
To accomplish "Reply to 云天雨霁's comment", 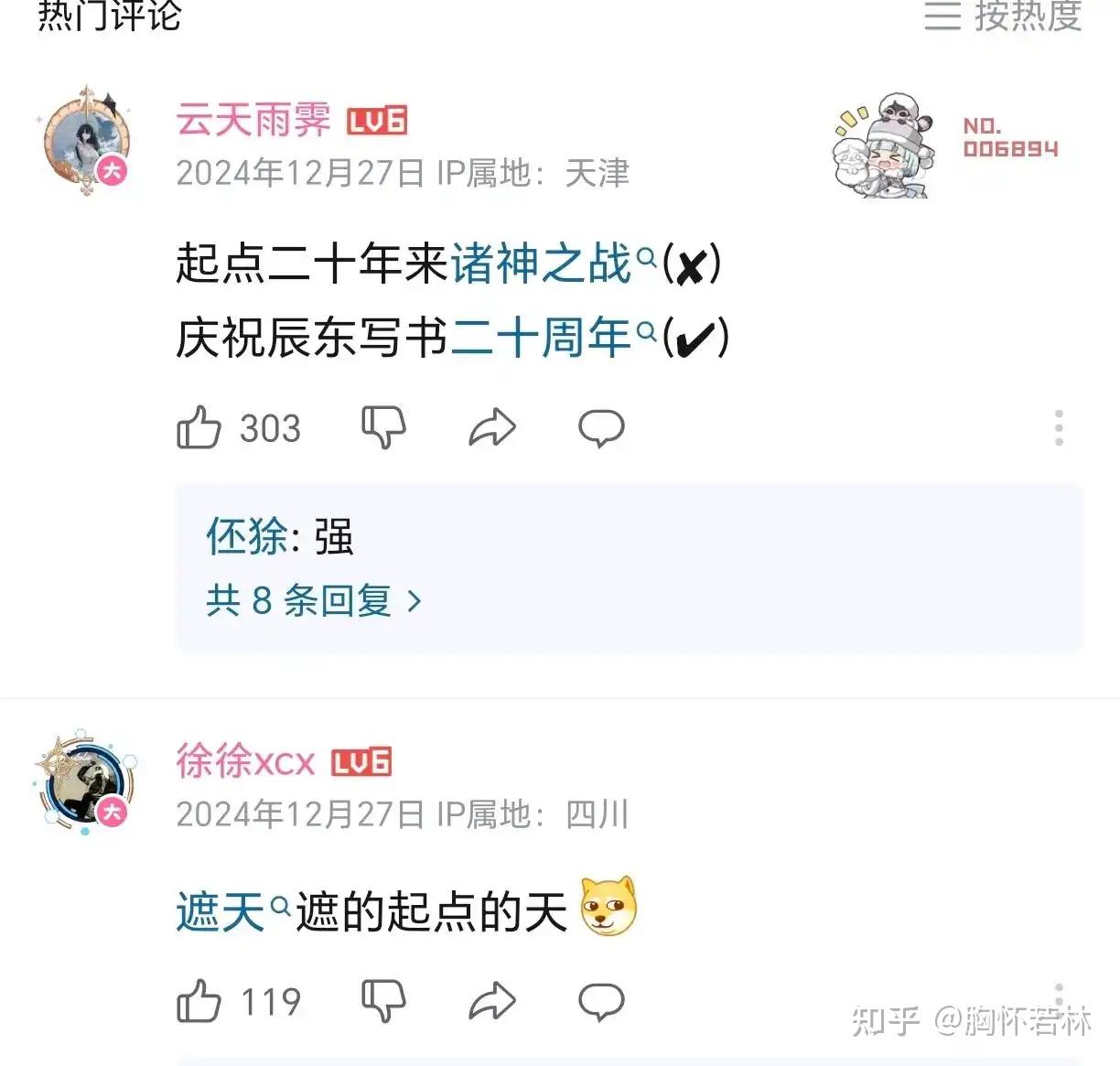I will [601, 427].
